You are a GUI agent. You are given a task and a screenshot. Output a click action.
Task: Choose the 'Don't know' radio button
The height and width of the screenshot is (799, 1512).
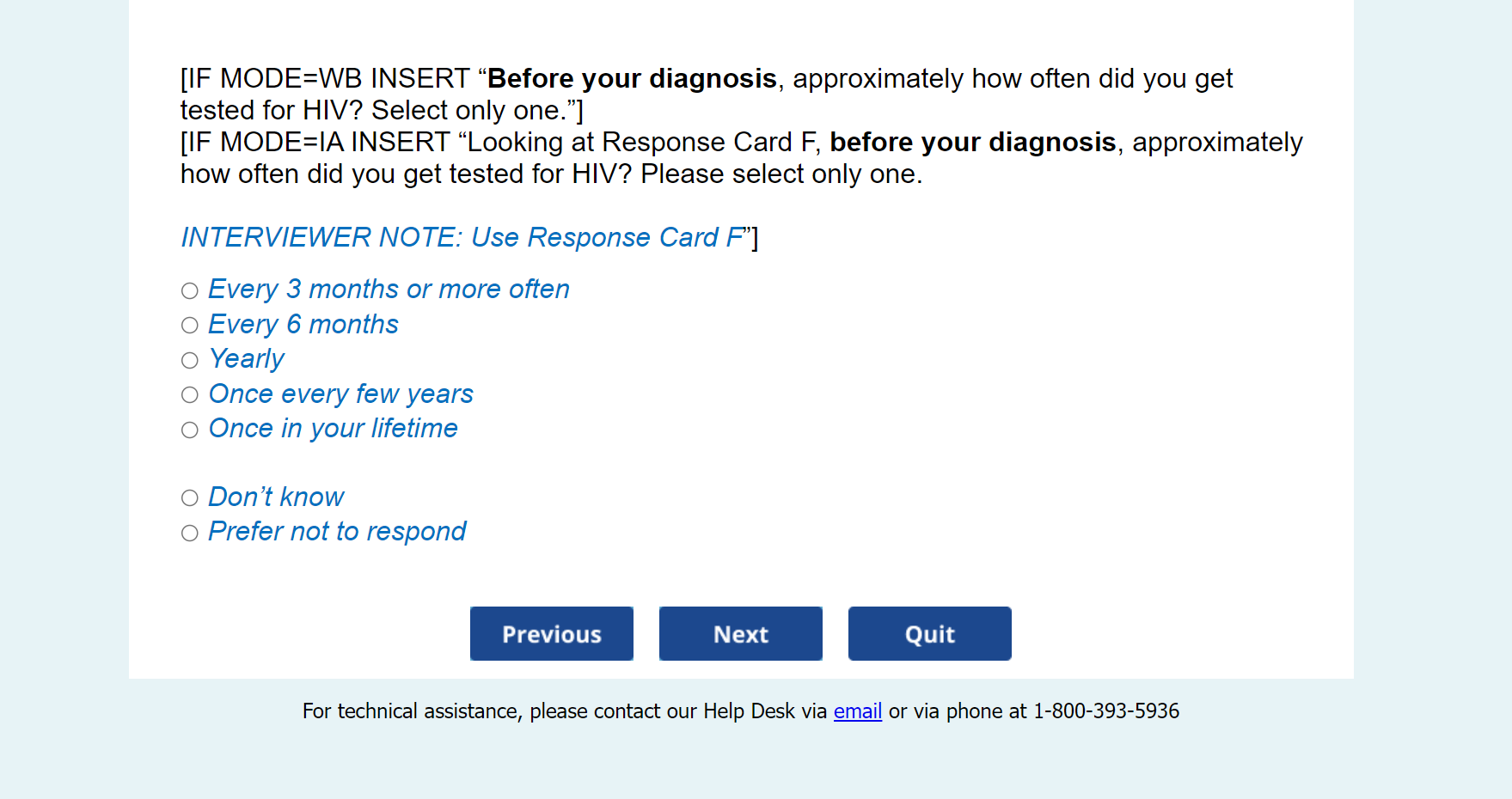tap(190, 498)
